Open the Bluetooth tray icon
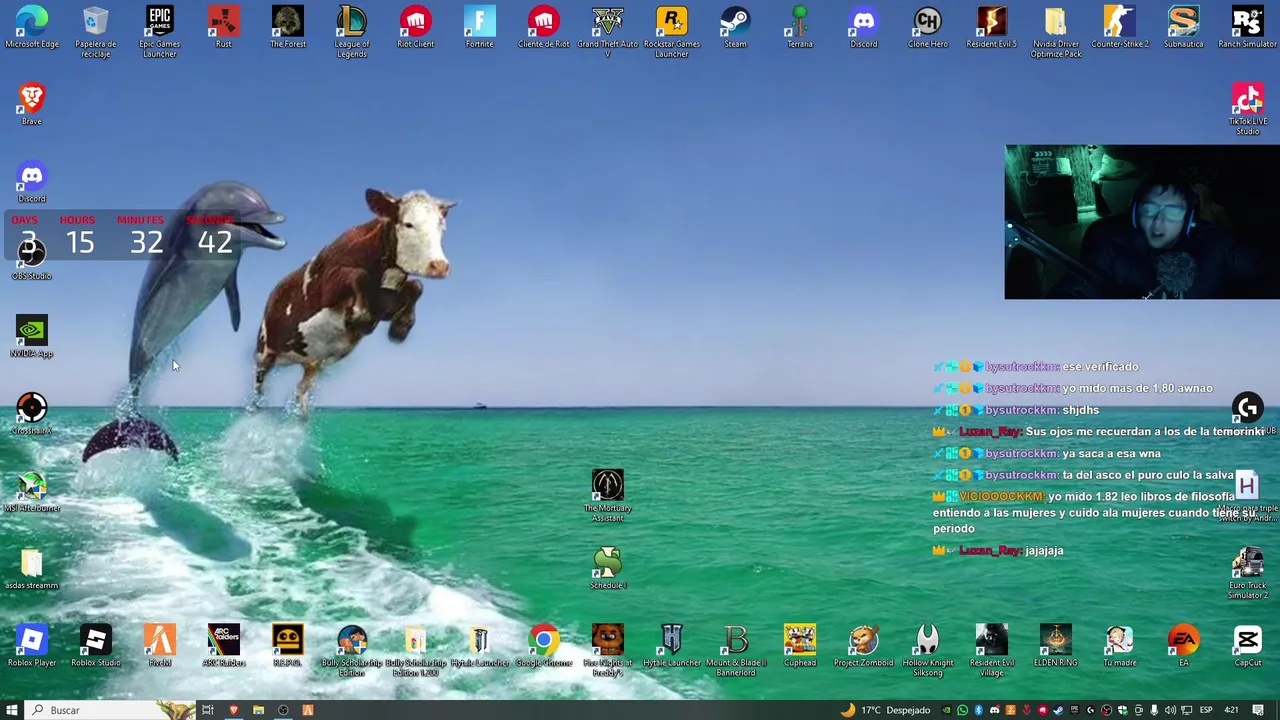1280x720 pixels. pos(978,710)
